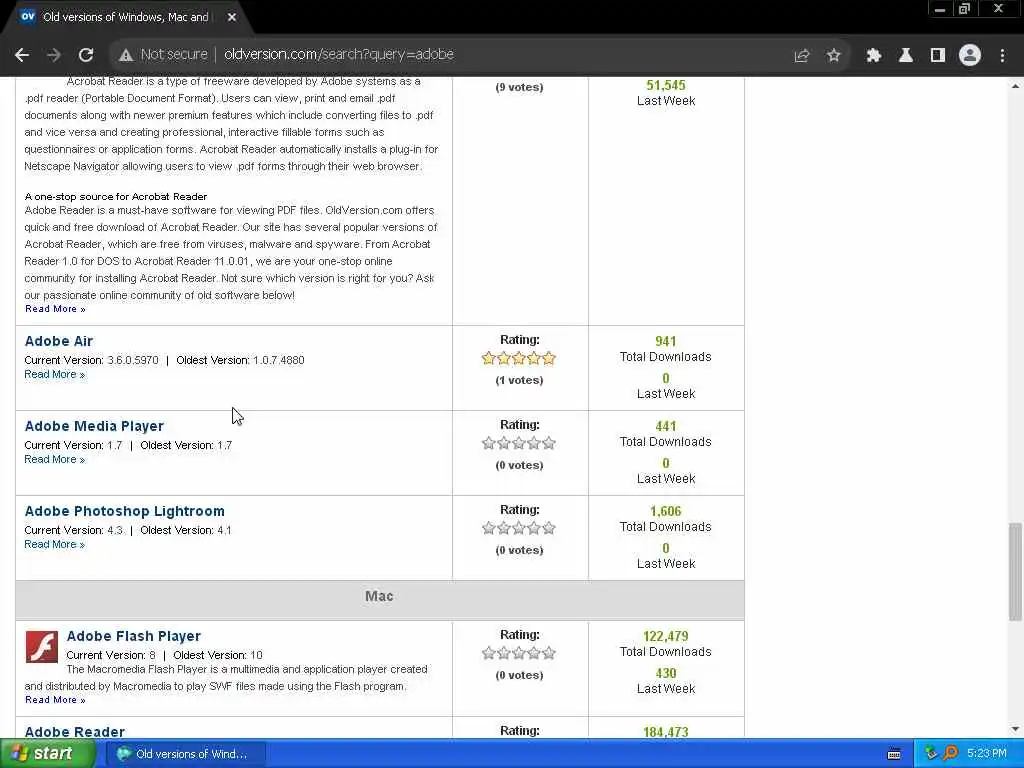Click the Adobe Flash Player star rating
This screenshot has width=1024, height=768.
pos(519,652)
